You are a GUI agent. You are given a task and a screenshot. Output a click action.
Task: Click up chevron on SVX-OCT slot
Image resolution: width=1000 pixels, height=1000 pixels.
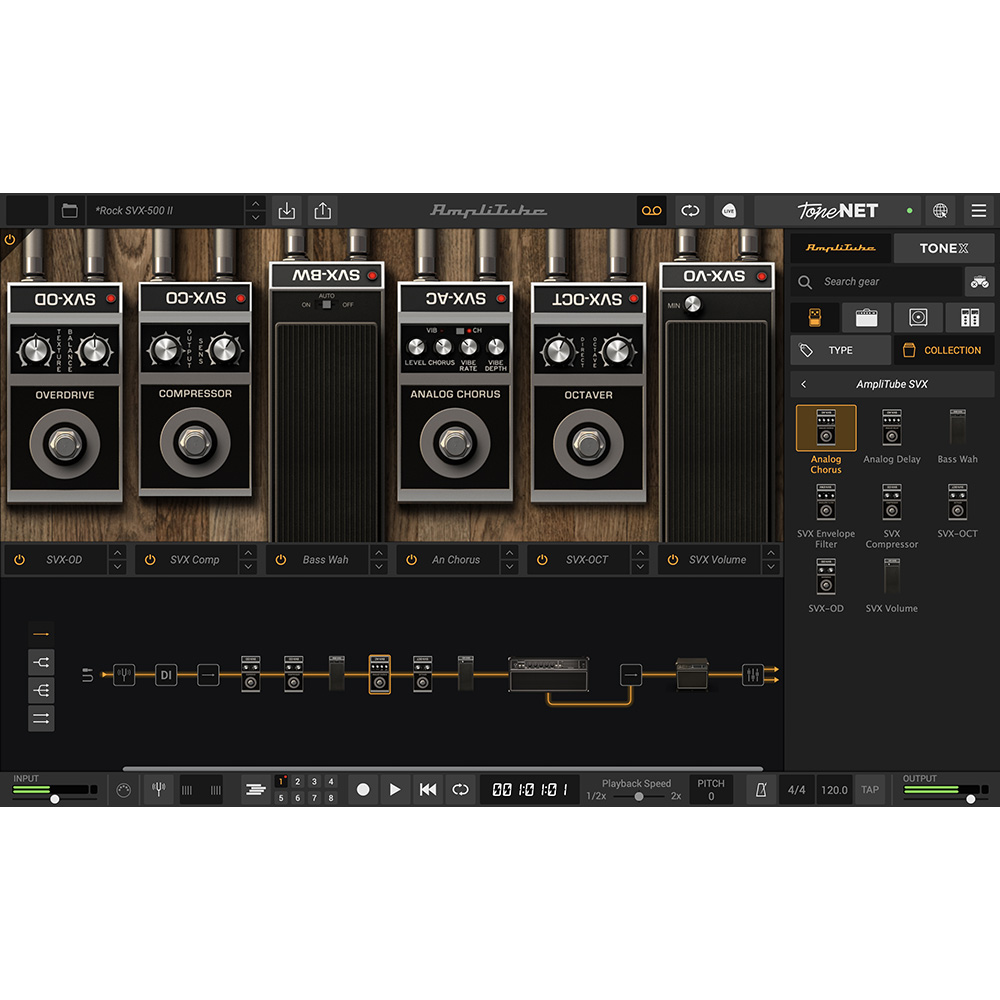click(x=640, y=552)
